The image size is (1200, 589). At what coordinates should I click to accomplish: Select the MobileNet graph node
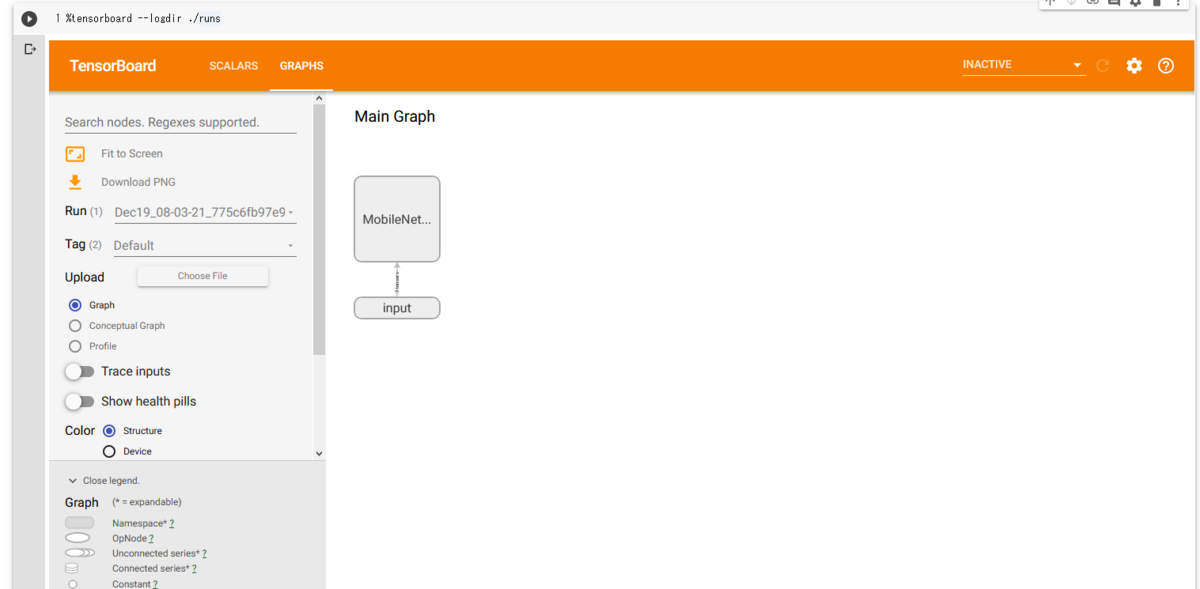(397, 219)
